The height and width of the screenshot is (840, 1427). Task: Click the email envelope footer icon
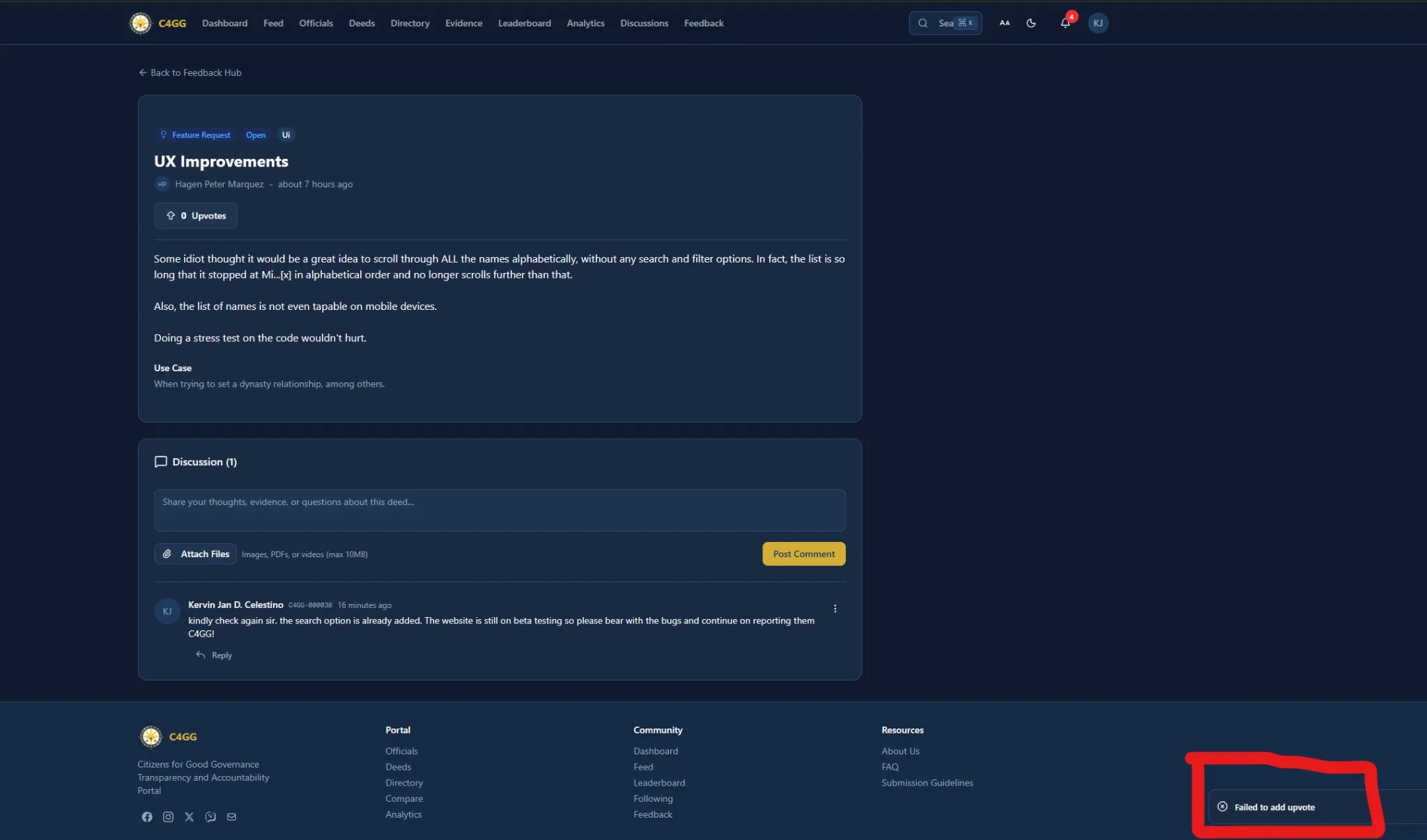point(231,817)
